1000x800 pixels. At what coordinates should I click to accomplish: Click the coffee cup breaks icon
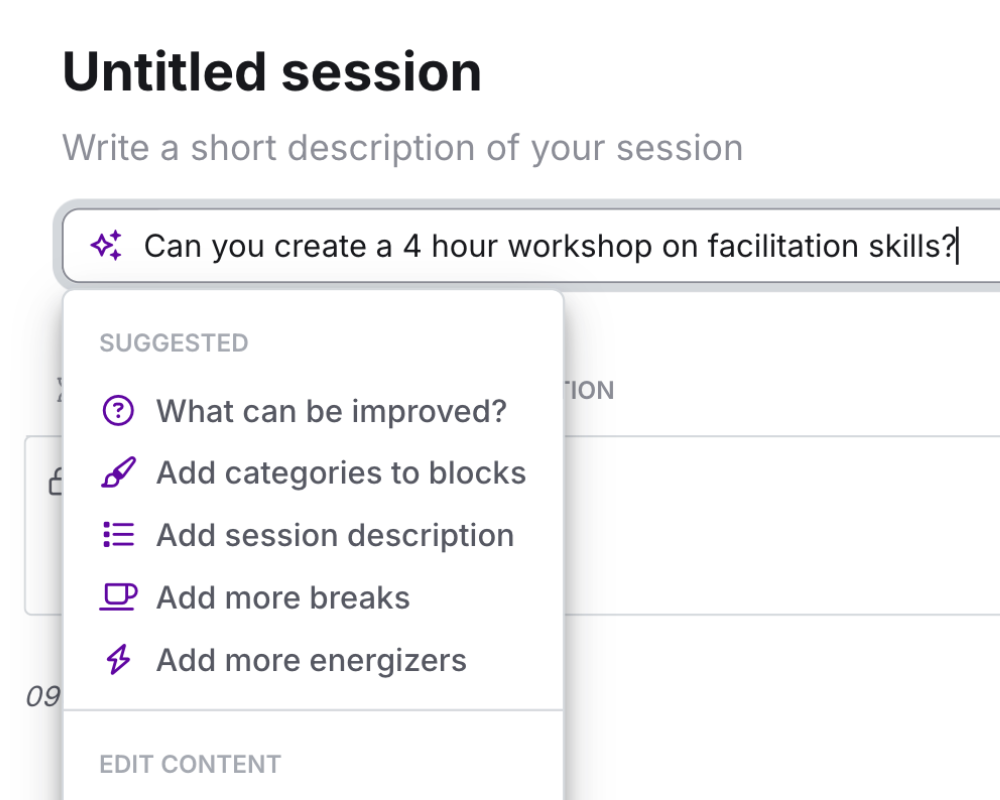[x=118, y=598]
